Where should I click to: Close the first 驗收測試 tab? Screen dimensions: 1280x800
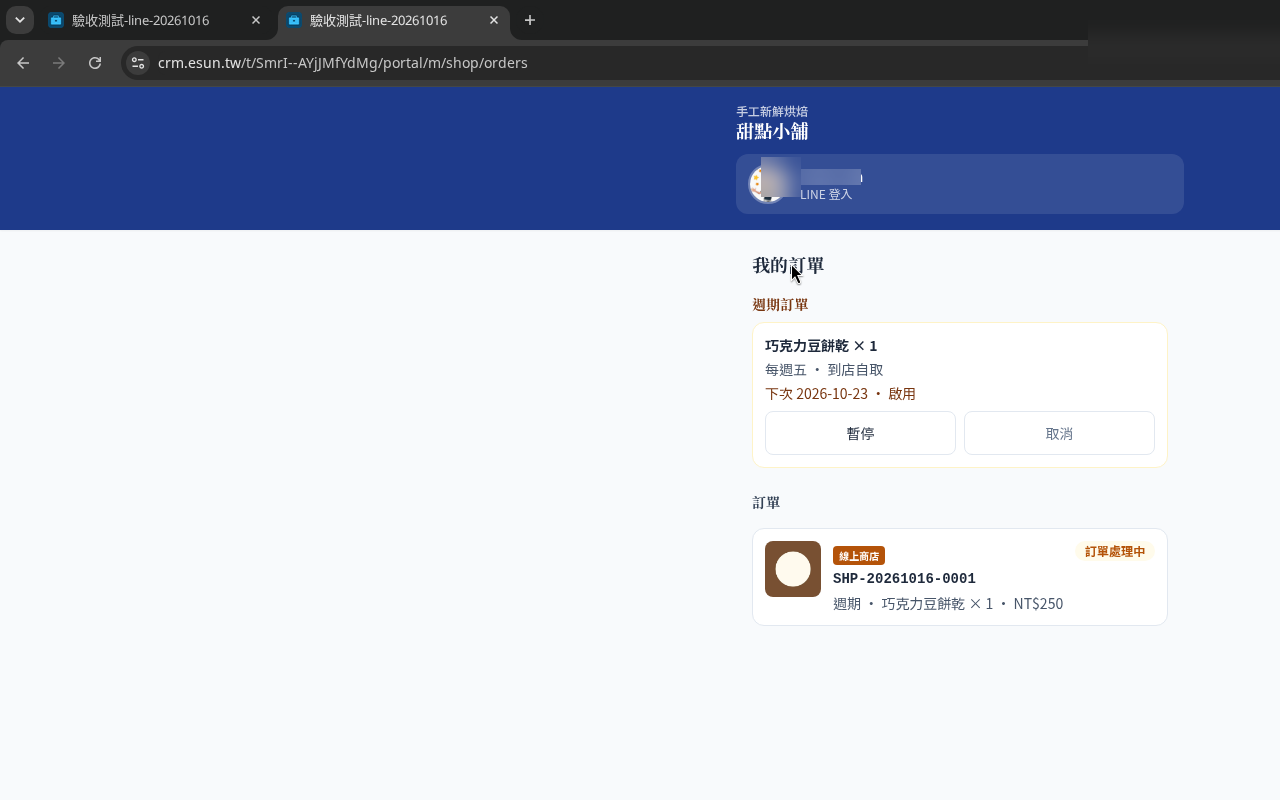pyautogui.click(x=256, y=20)
